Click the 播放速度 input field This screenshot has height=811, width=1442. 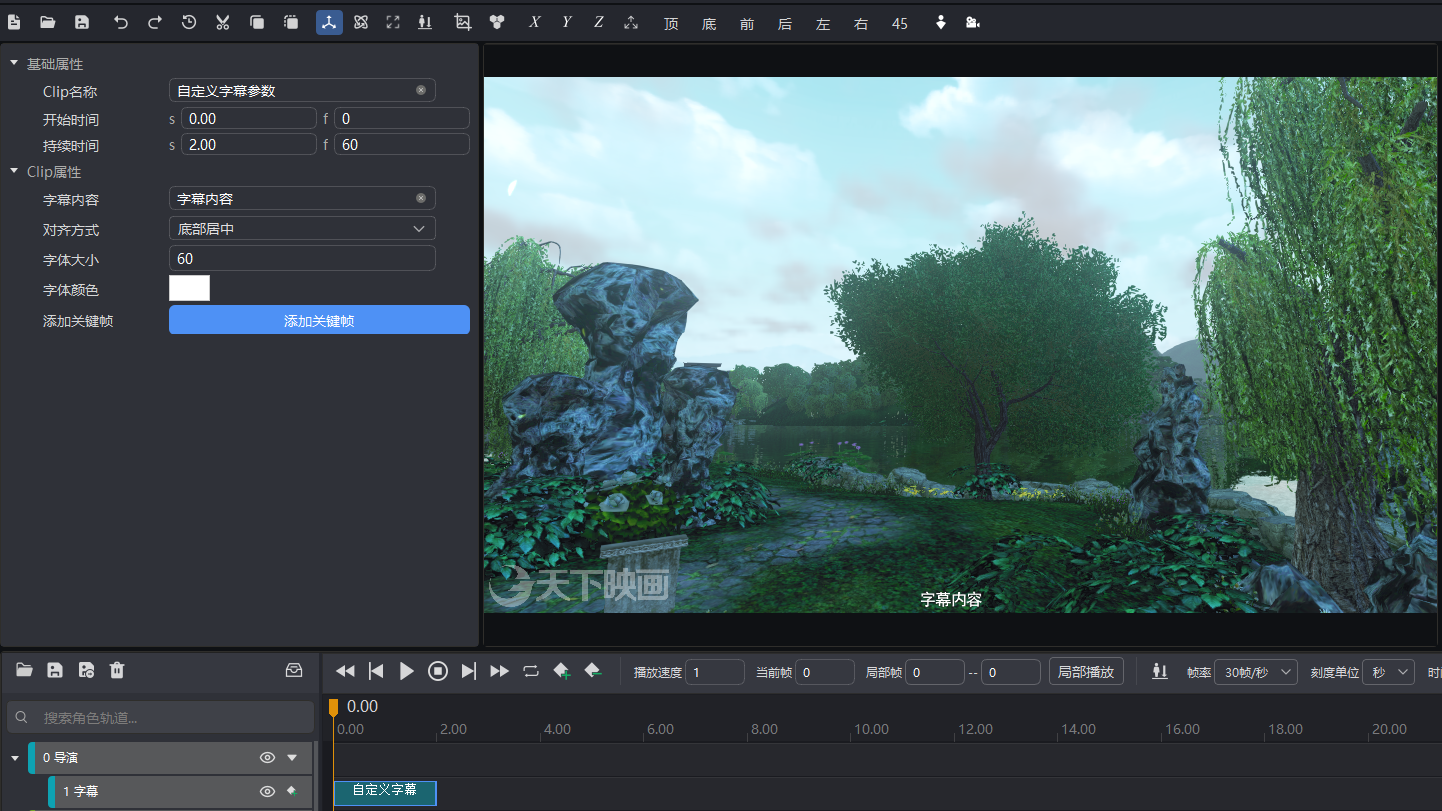click(x=715, y=672)
